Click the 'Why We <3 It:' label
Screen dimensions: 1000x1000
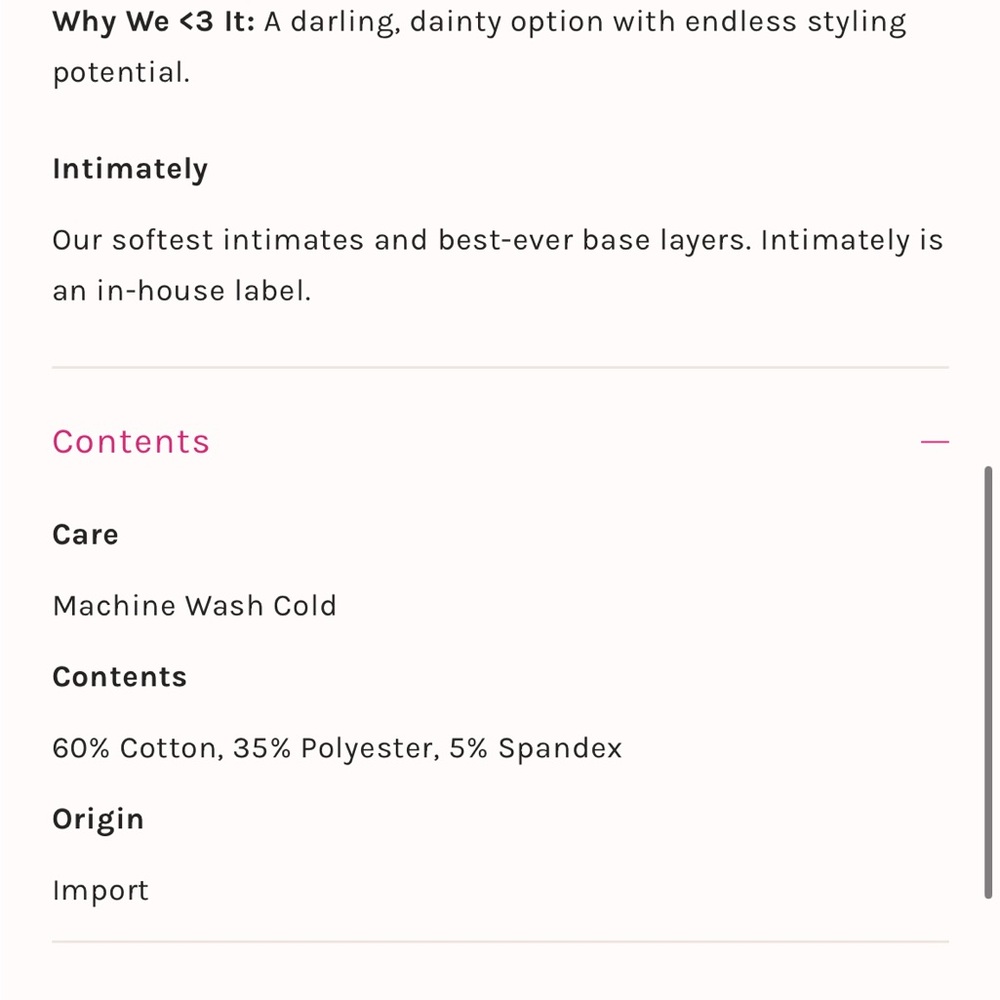[x=154, y=22]
